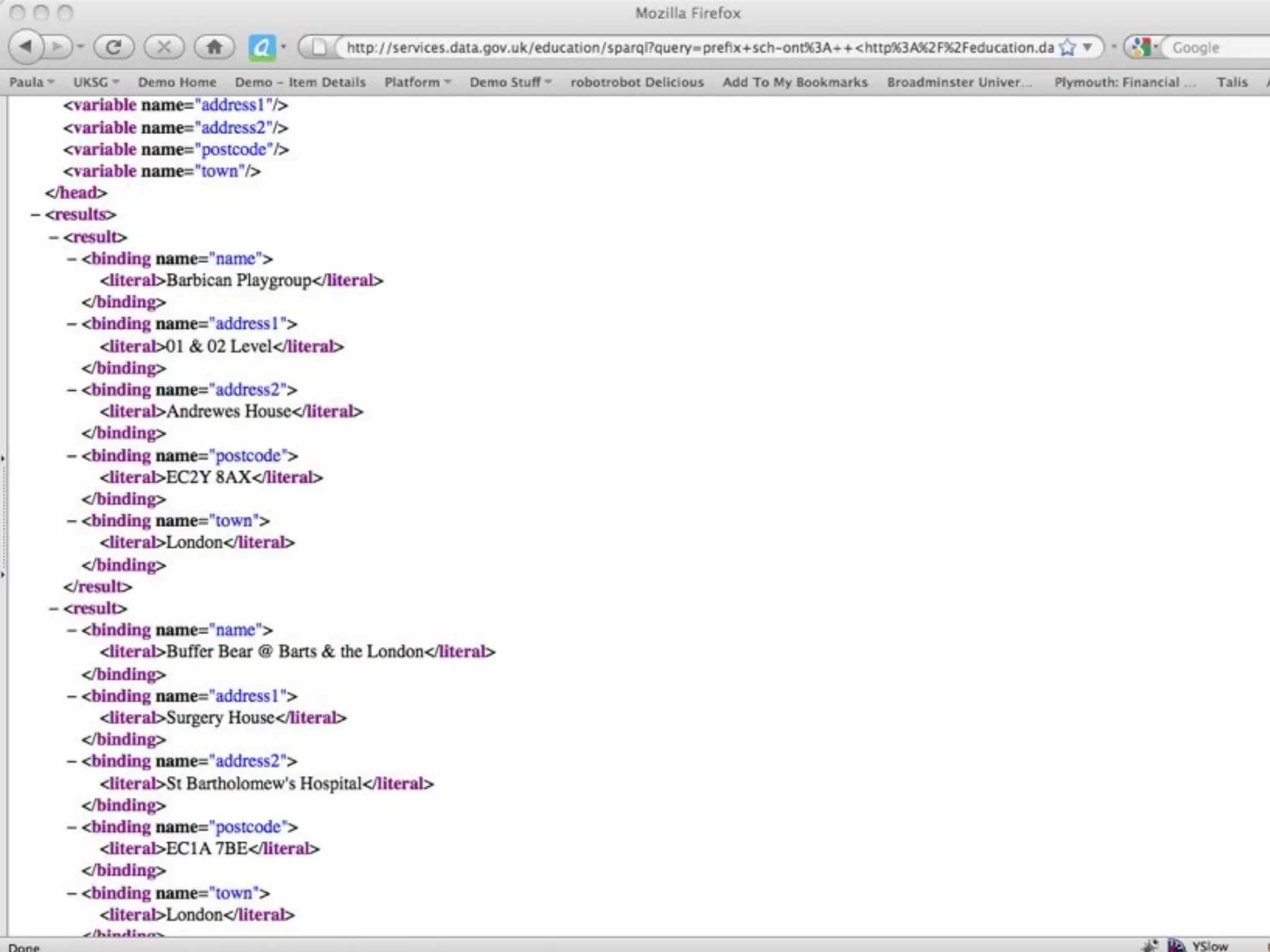Viewport: 1270px width, 952px height.
Task: Open the Paula bookmarks folder menu
Action: (31, 82)
